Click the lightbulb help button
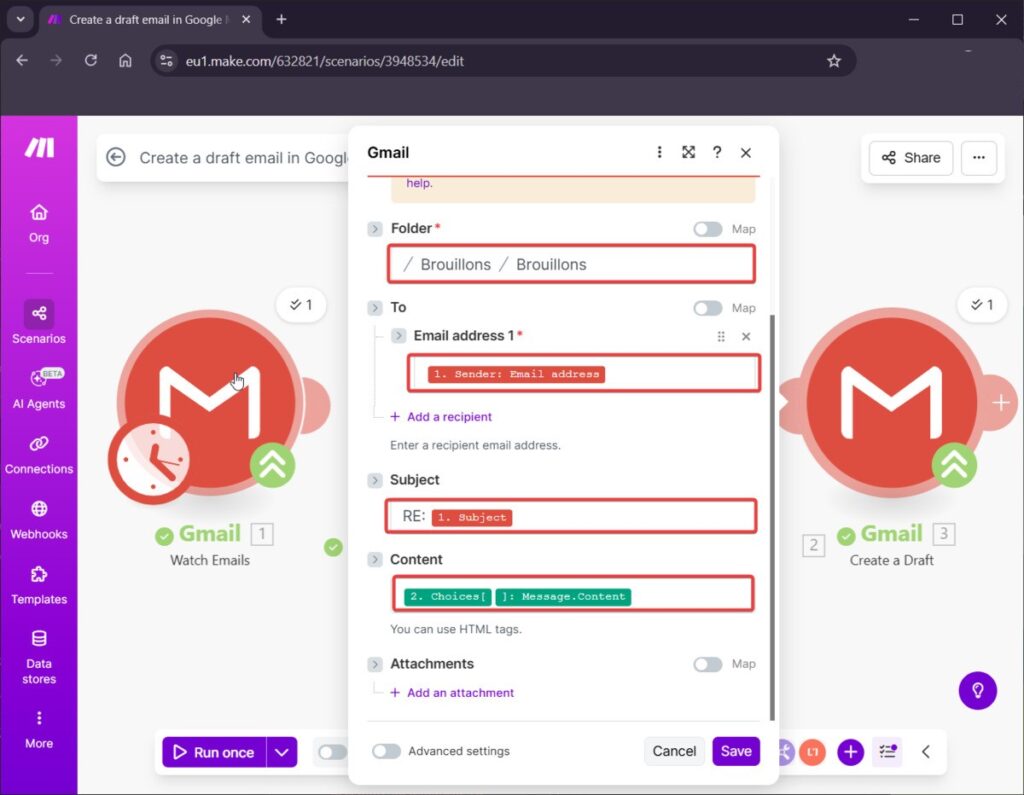1024x795 pixels. tap(977, 690)
